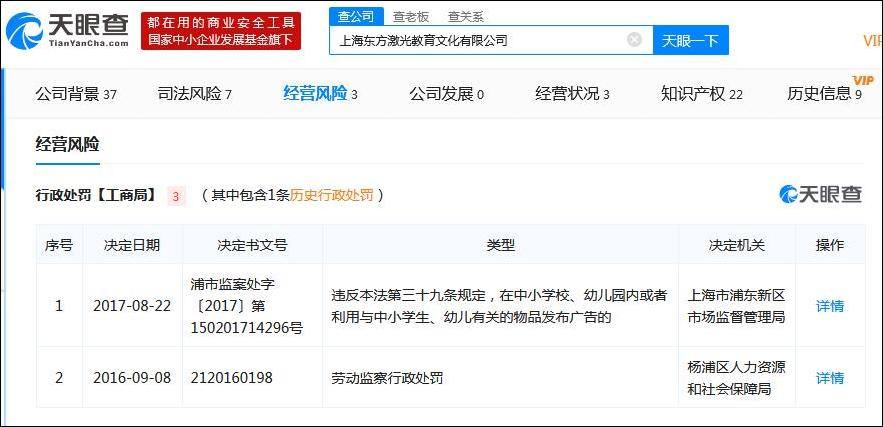
Task: Click the 操作 column header
Action: (x=830, y=245)
